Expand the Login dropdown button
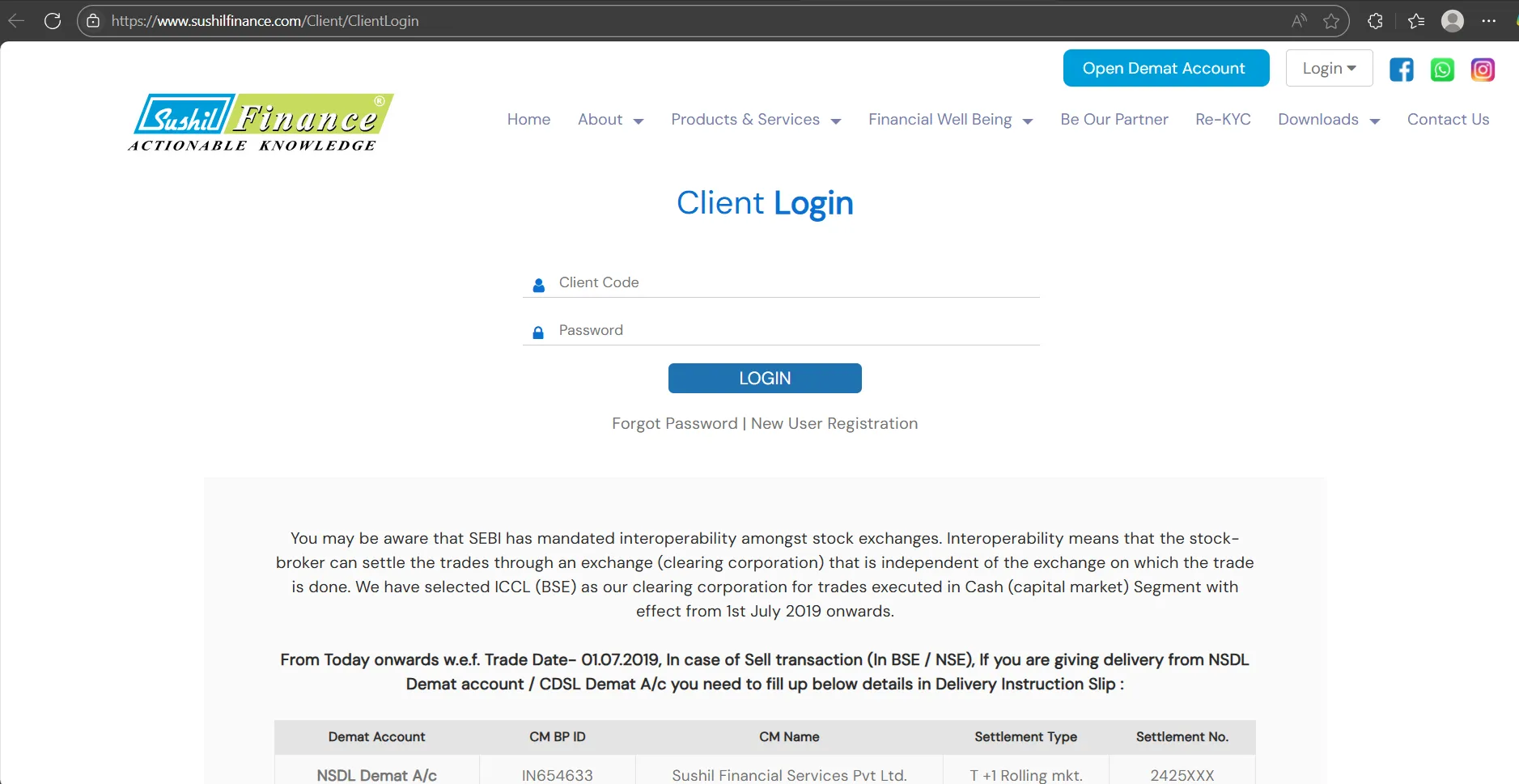Image resolution: width=1519 pixels, height=784 pixels. coord(1329,68)
